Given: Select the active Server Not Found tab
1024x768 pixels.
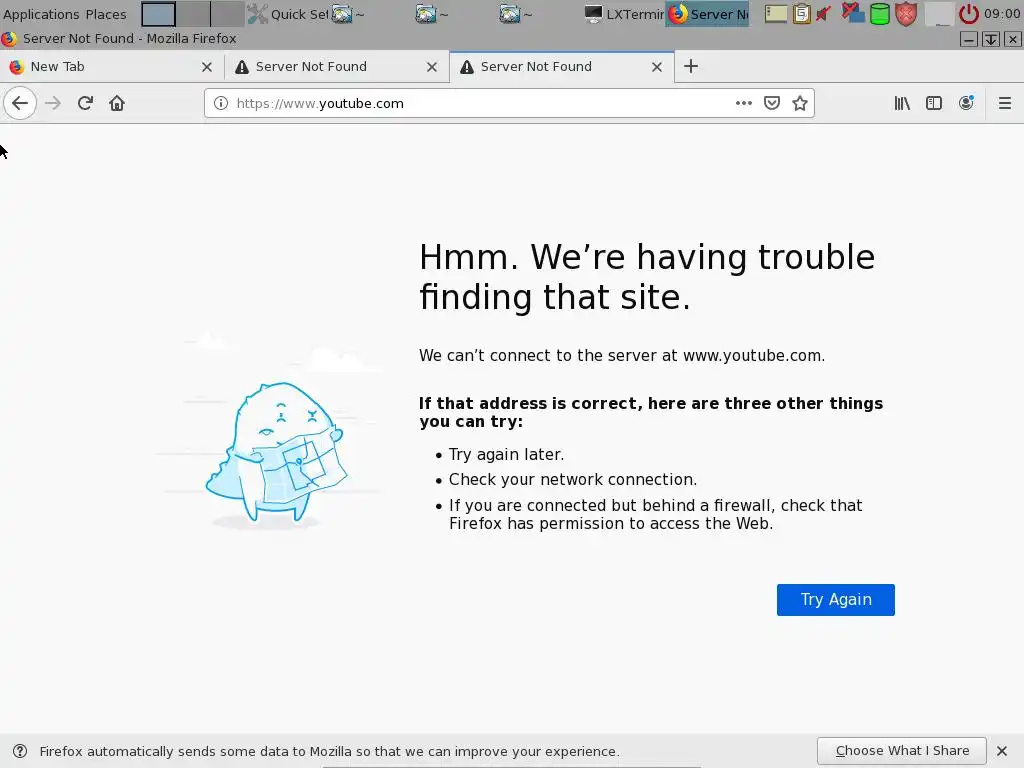Looking at the screenshot, I should [x=562, y=67].
